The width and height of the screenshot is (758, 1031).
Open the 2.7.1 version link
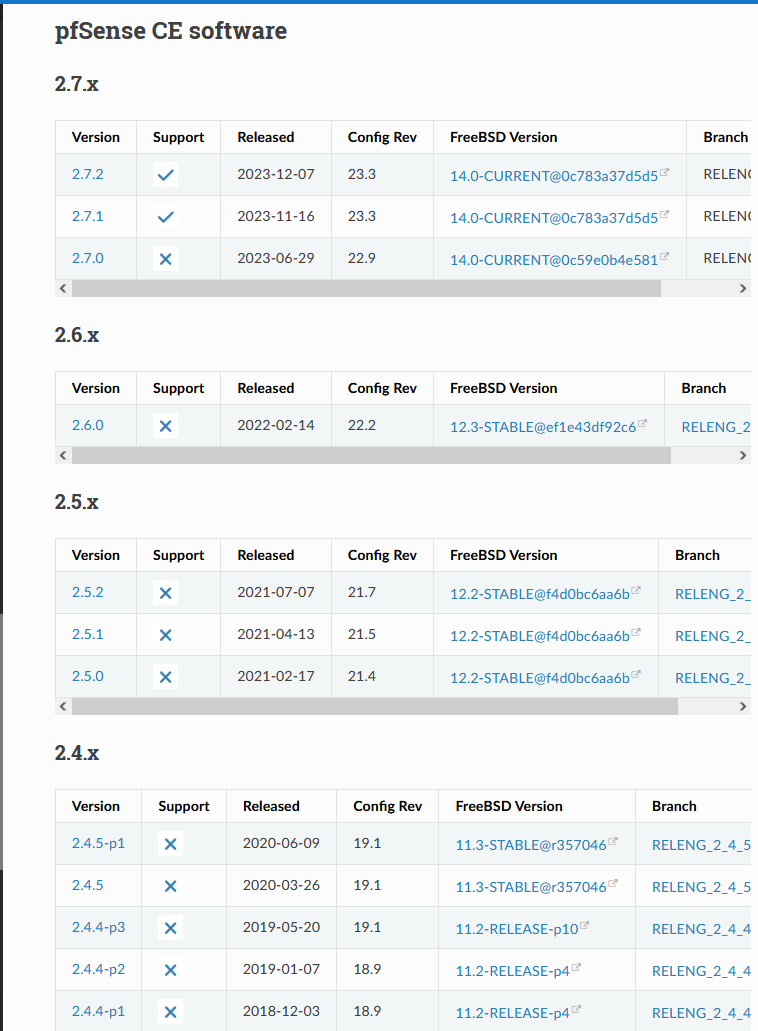pos(87,216)
